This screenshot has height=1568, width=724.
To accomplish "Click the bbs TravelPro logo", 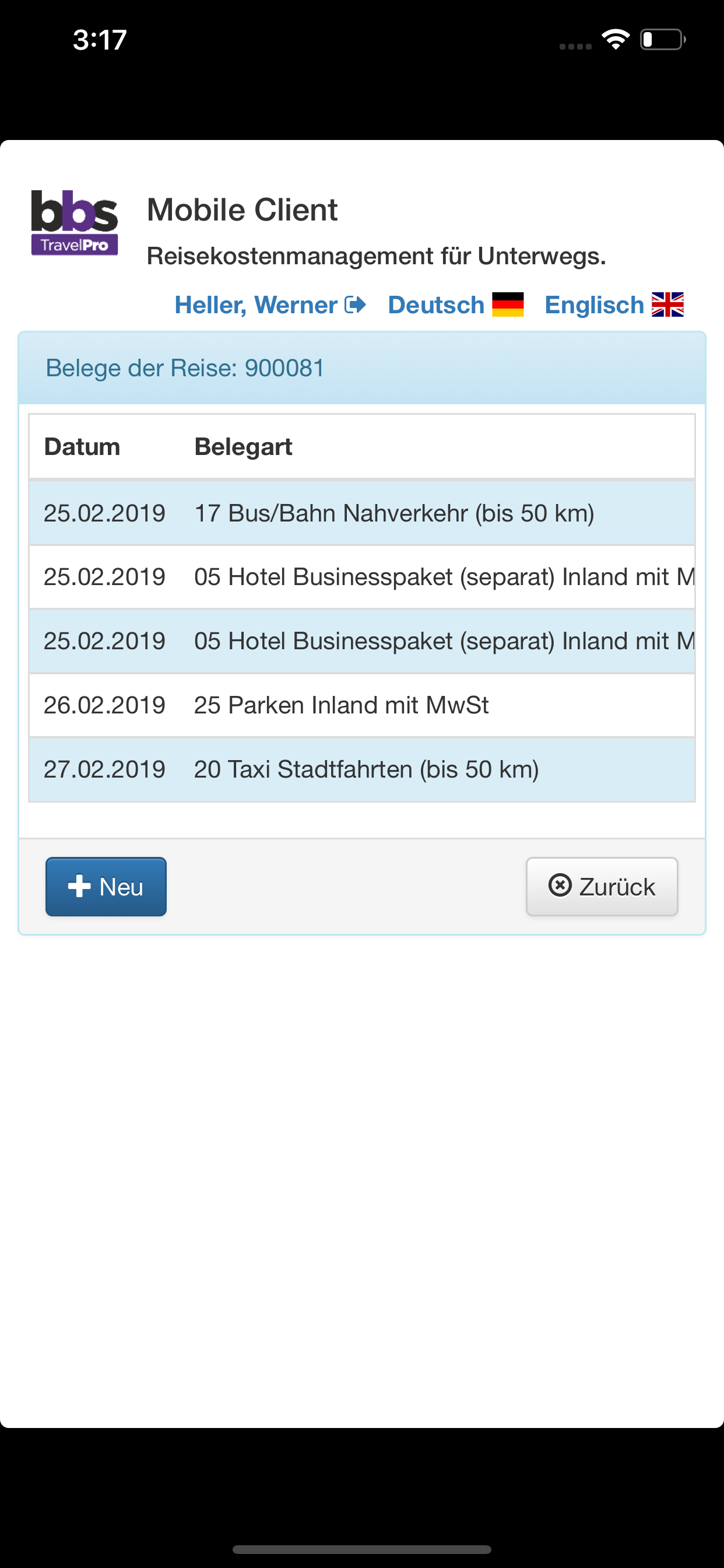I will pos(74,222).
